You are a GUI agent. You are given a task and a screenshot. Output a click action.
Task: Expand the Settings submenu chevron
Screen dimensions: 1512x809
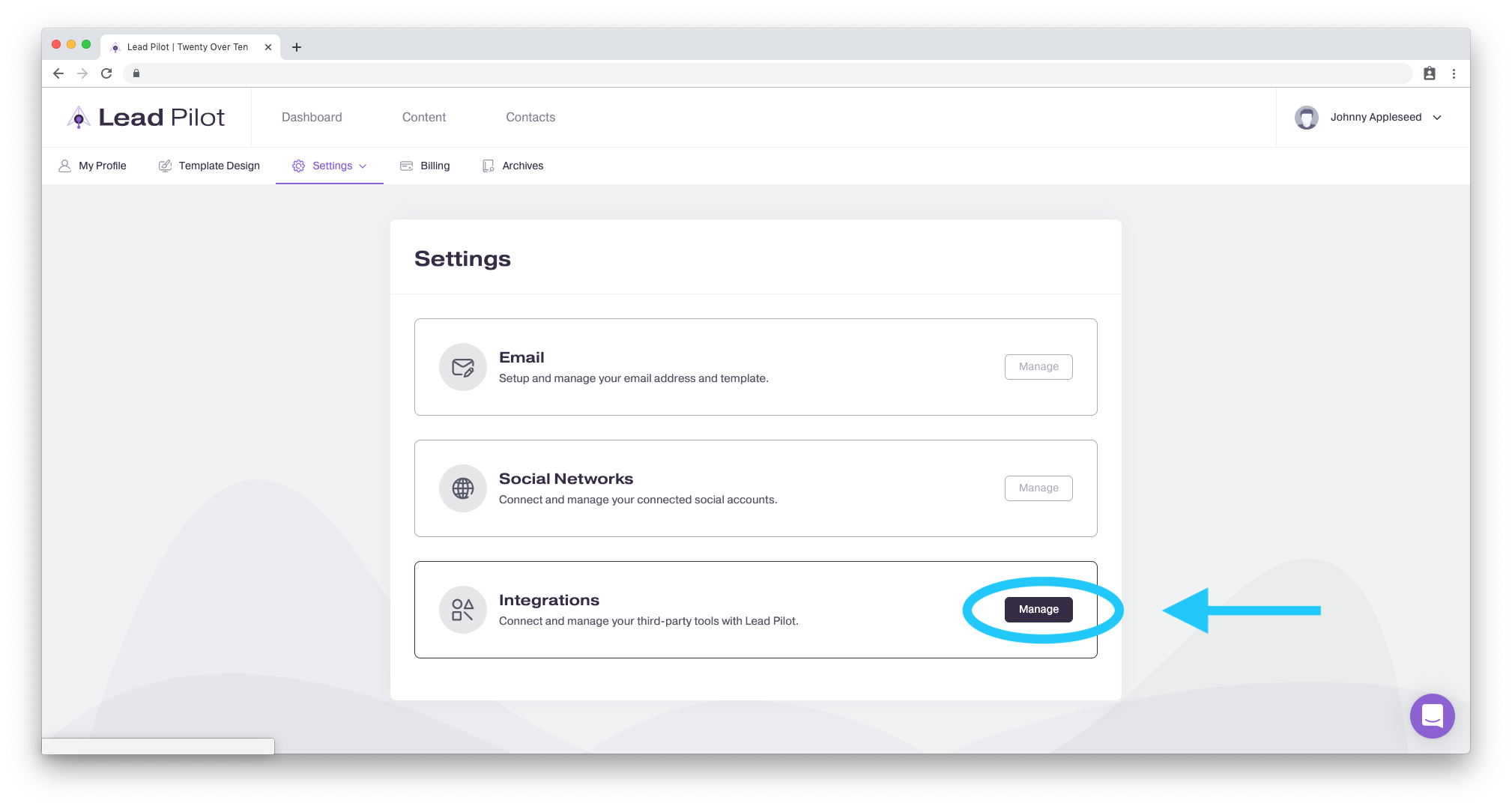pyautogui.click(x=363, y=166)
